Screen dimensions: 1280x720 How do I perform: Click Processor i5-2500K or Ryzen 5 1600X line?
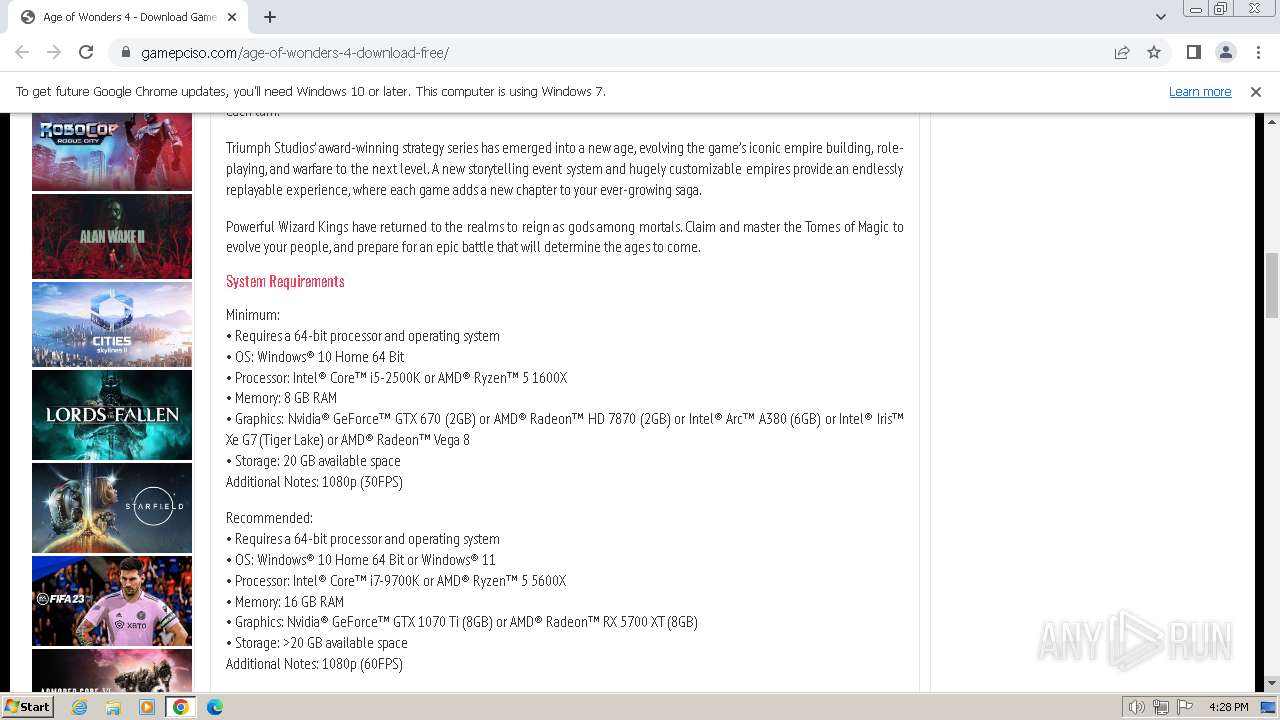[396, 378]
